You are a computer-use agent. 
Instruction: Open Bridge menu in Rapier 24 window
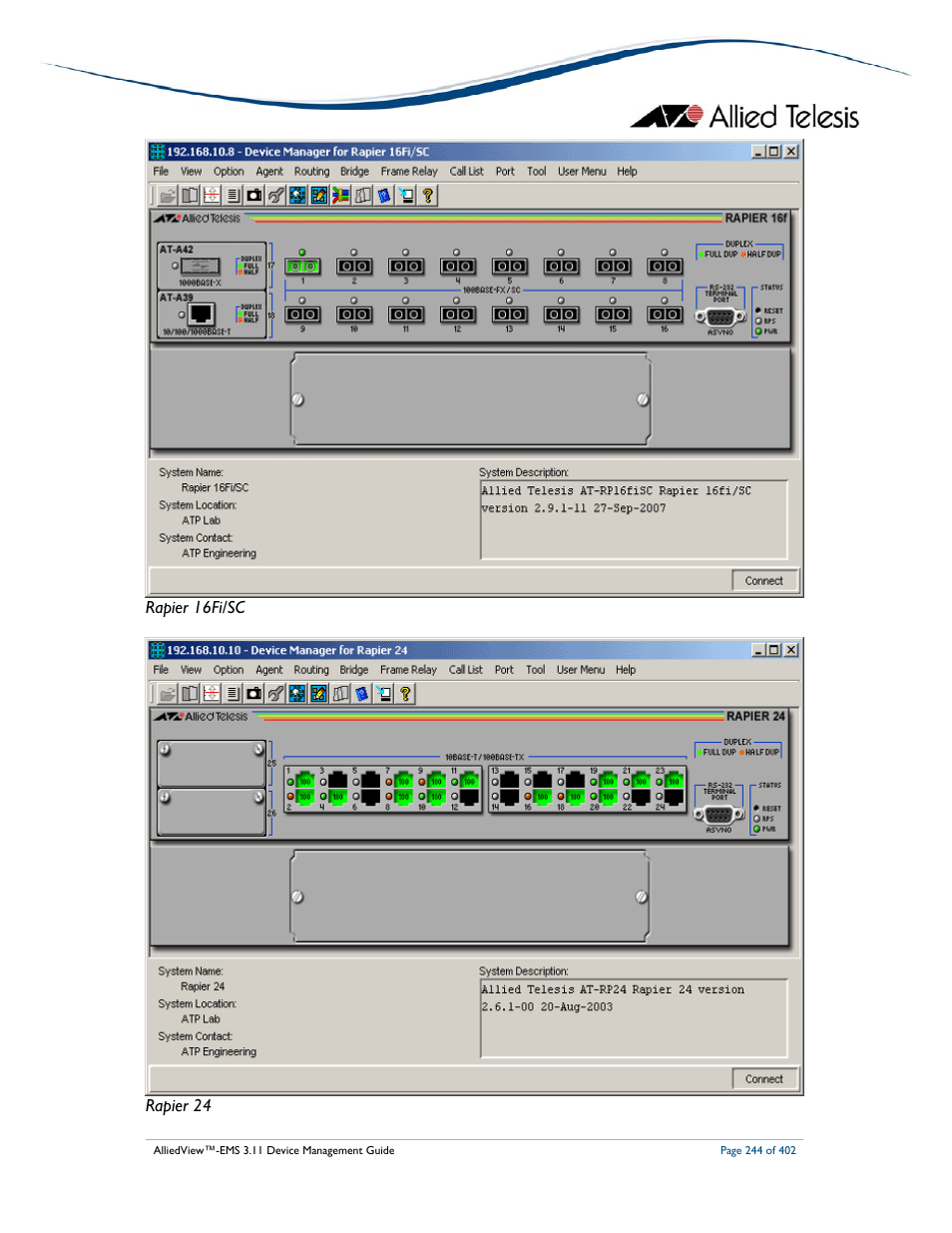tap(354, 670)
